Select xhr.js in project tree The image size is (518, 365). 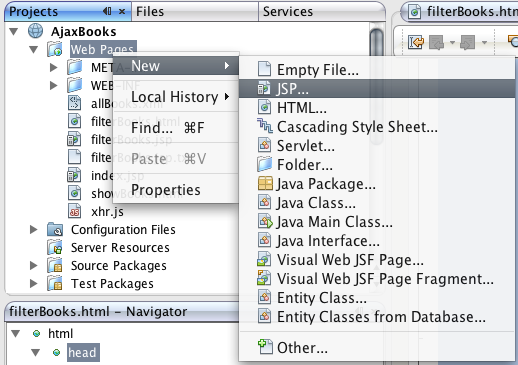tap(107, 212)
